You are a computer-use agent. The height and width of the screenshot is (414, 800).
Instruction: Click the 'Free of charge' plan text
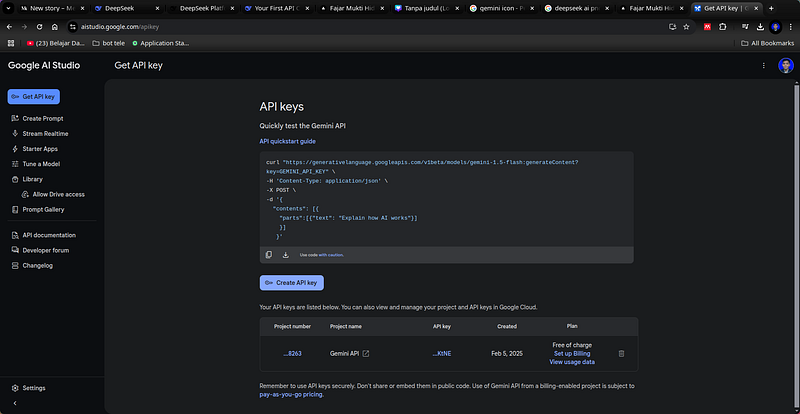pos(572,345)
